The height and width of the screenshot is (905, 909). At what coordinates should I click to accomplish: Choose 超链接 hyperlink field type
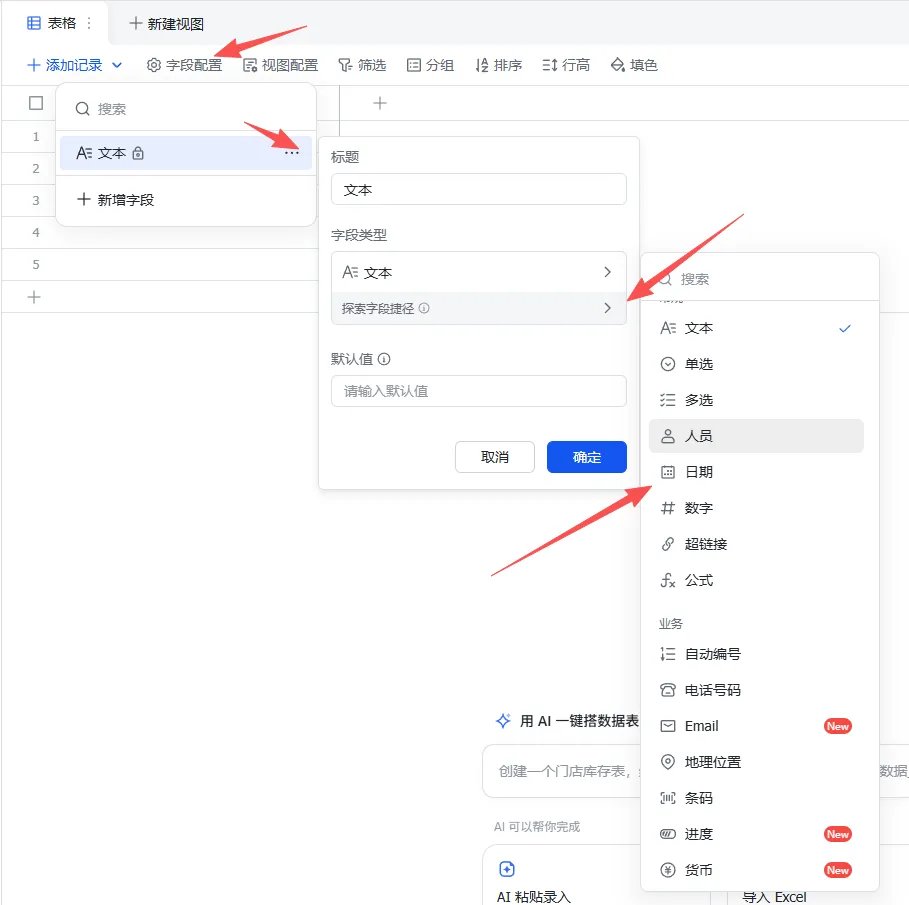(x=756, y=544)
